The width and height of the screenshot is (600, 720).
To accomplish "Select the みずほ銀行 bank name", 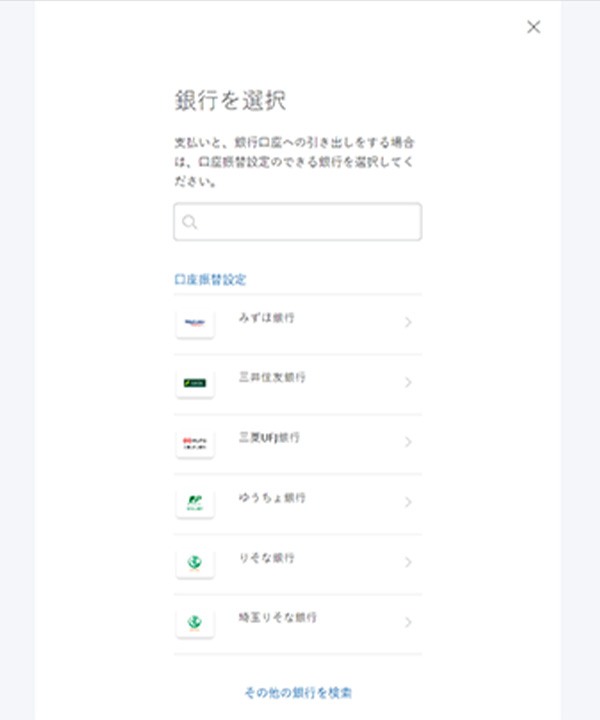I will 266,318.
